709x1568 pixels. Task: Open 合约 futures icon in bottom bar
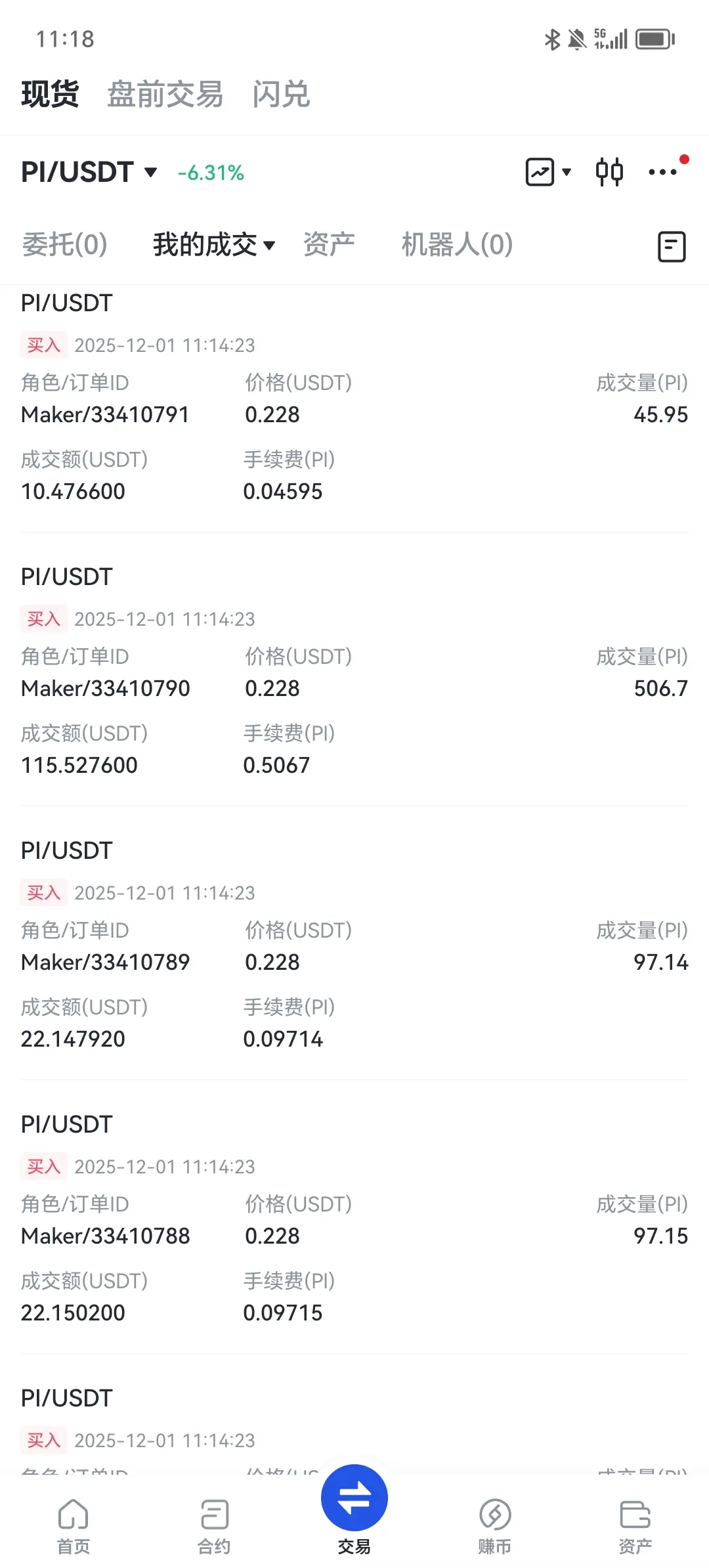coord(214,1527)
